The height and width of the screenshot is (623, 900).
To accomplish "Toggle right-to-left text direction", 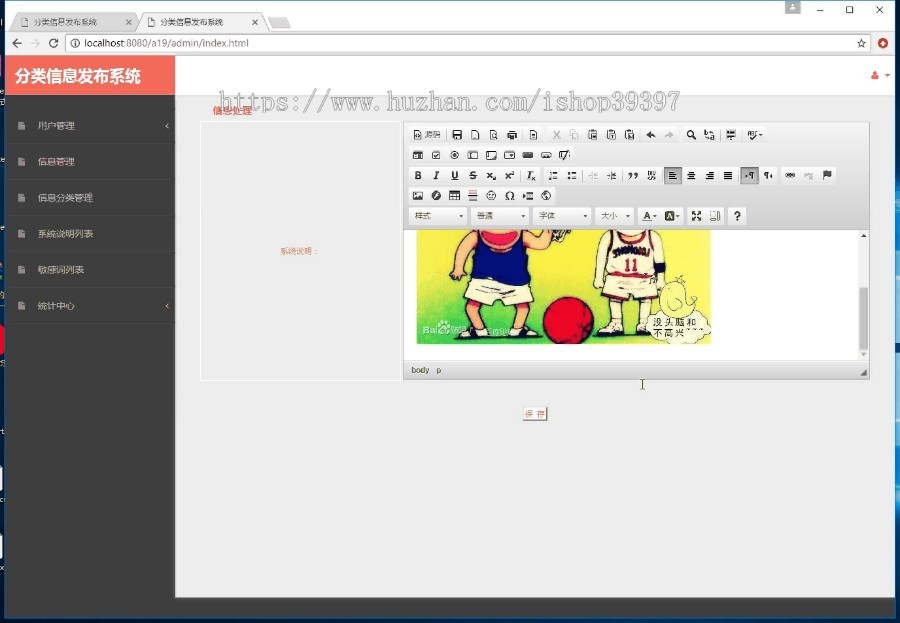I will coord(768,176).
